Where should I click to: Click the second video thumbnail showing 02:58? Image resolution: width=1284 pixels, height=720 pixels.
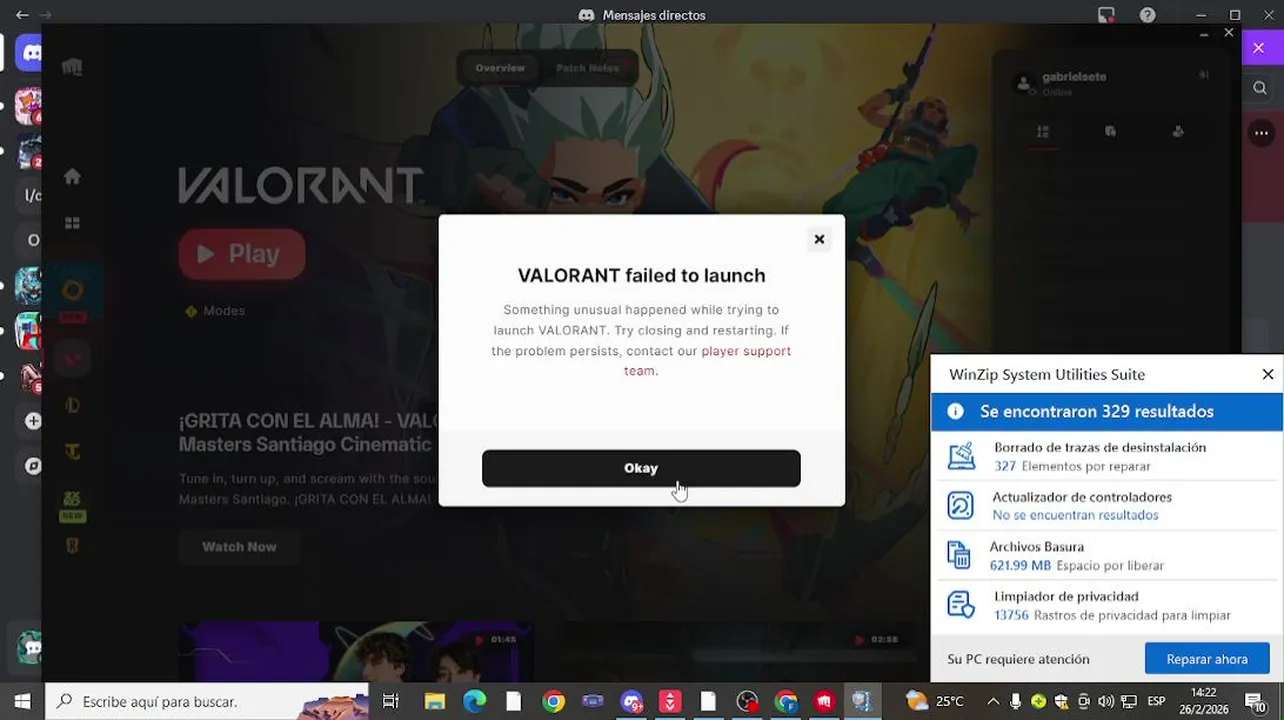coord(737,651)
